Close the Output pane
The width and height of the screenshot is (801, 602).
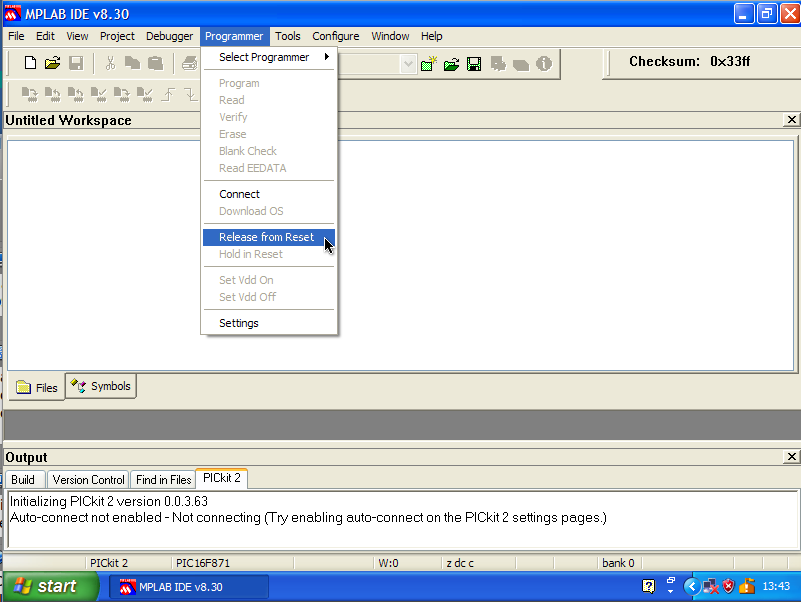[x=791, y=456]
